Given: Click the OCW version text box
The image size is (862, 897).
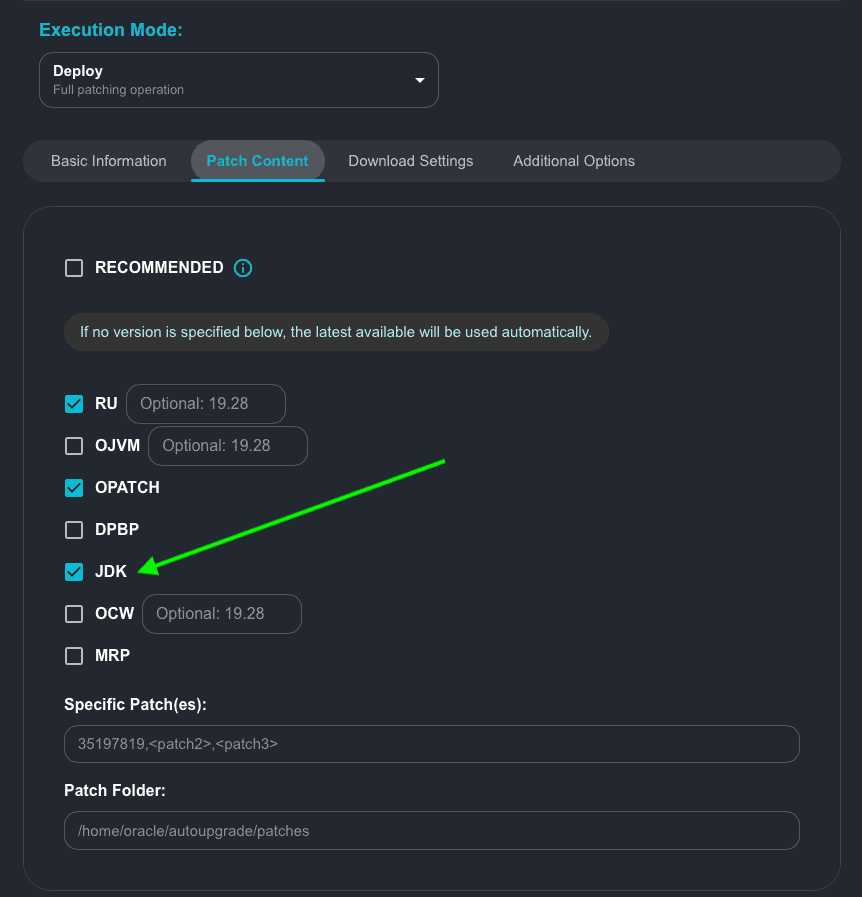Looking at the screenshot, I should click(x=222, y=614).
